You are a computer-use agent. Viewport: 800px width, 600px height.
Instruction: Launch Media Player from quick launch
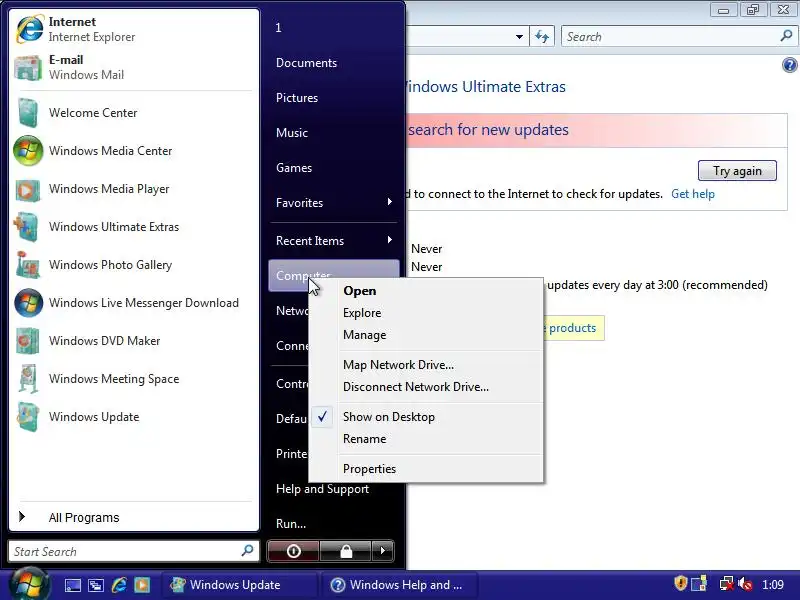click(142, 585)
